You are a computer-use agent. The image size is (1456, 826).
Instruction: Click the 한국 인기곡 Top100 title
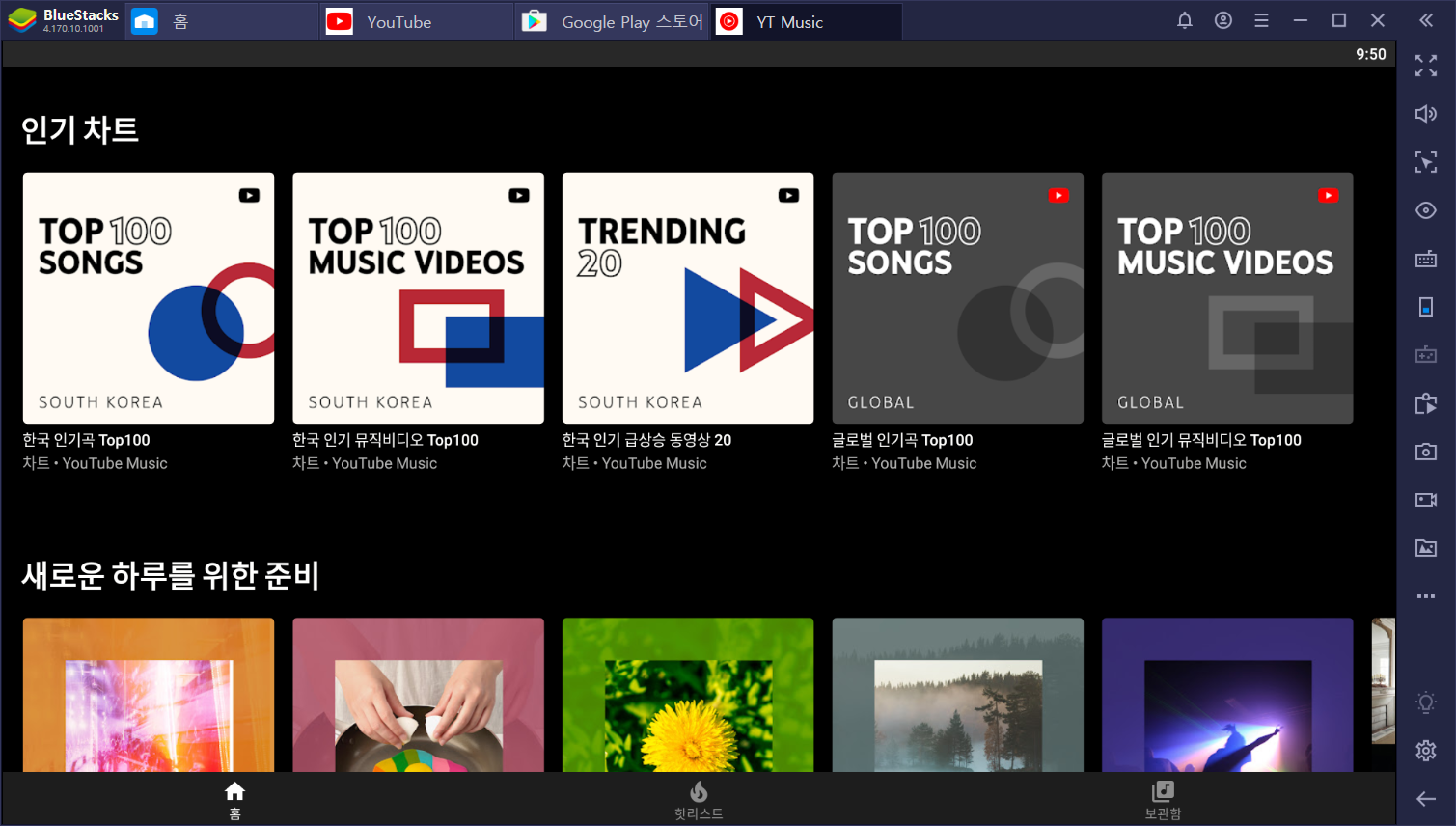point(86,440)
